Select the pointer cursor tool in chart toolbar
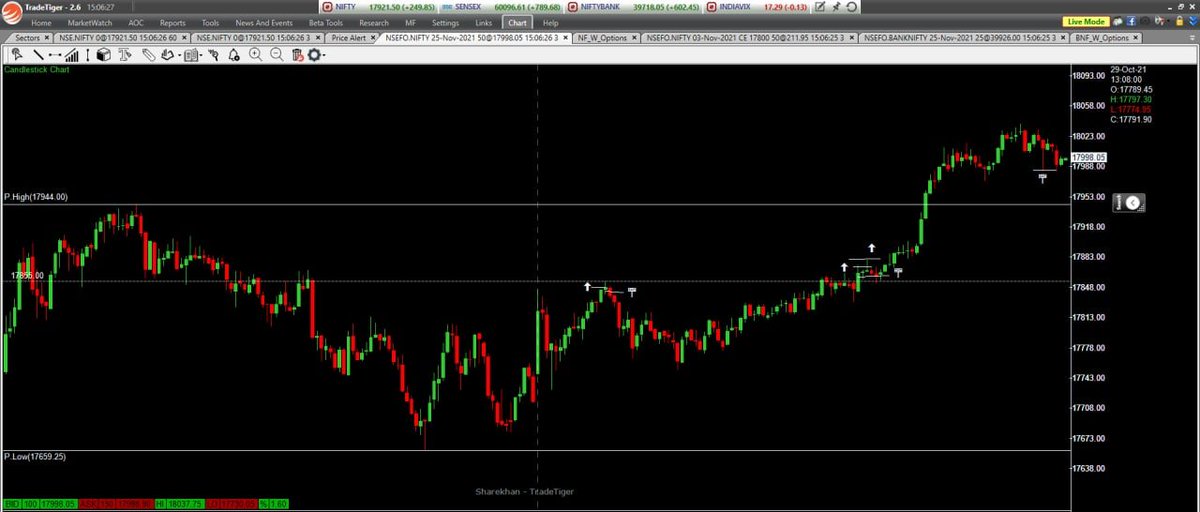 click(x=16, y=55)
